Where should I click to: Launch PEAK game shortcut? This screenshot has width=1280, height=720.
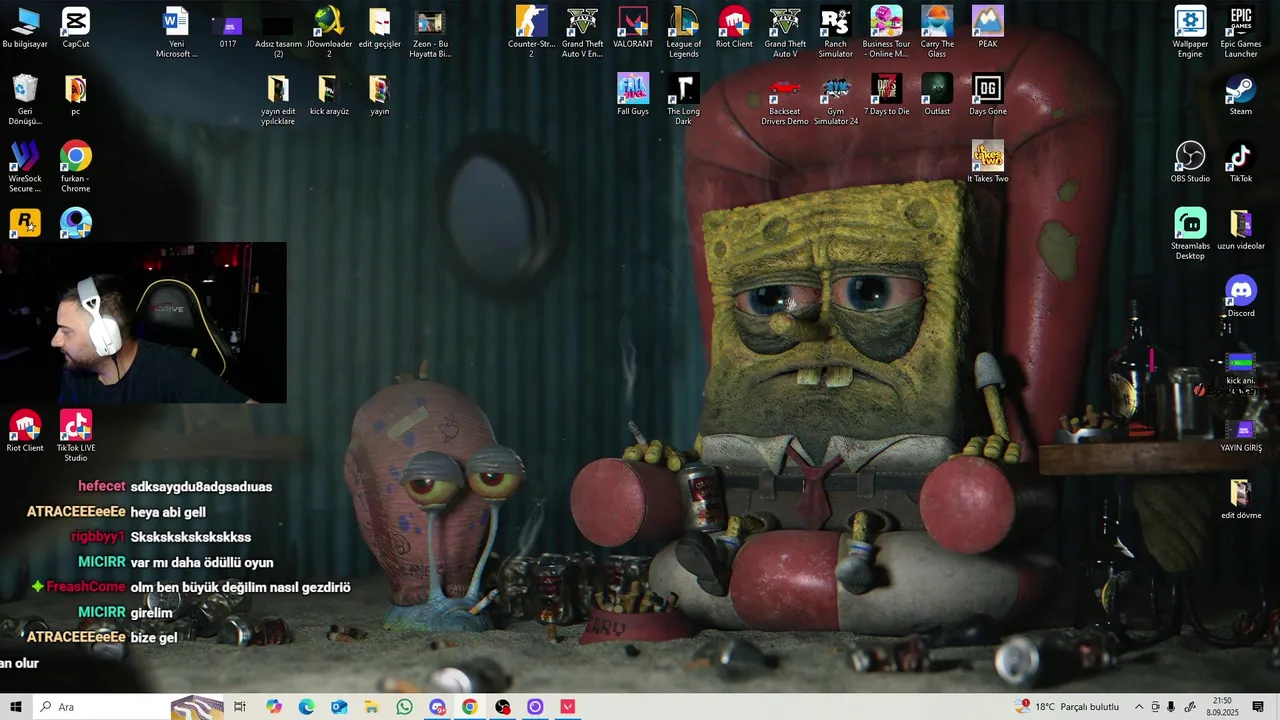pos(988,28)
